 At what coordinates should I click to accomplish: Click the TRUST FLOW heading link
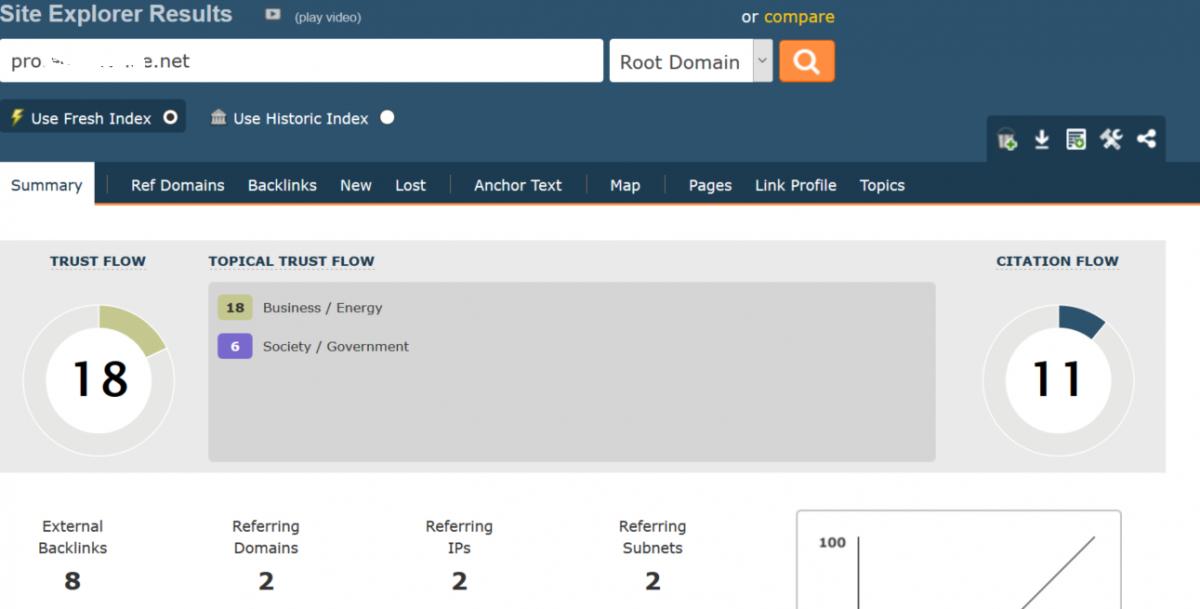pyautogui.click(x=98, y=261)
